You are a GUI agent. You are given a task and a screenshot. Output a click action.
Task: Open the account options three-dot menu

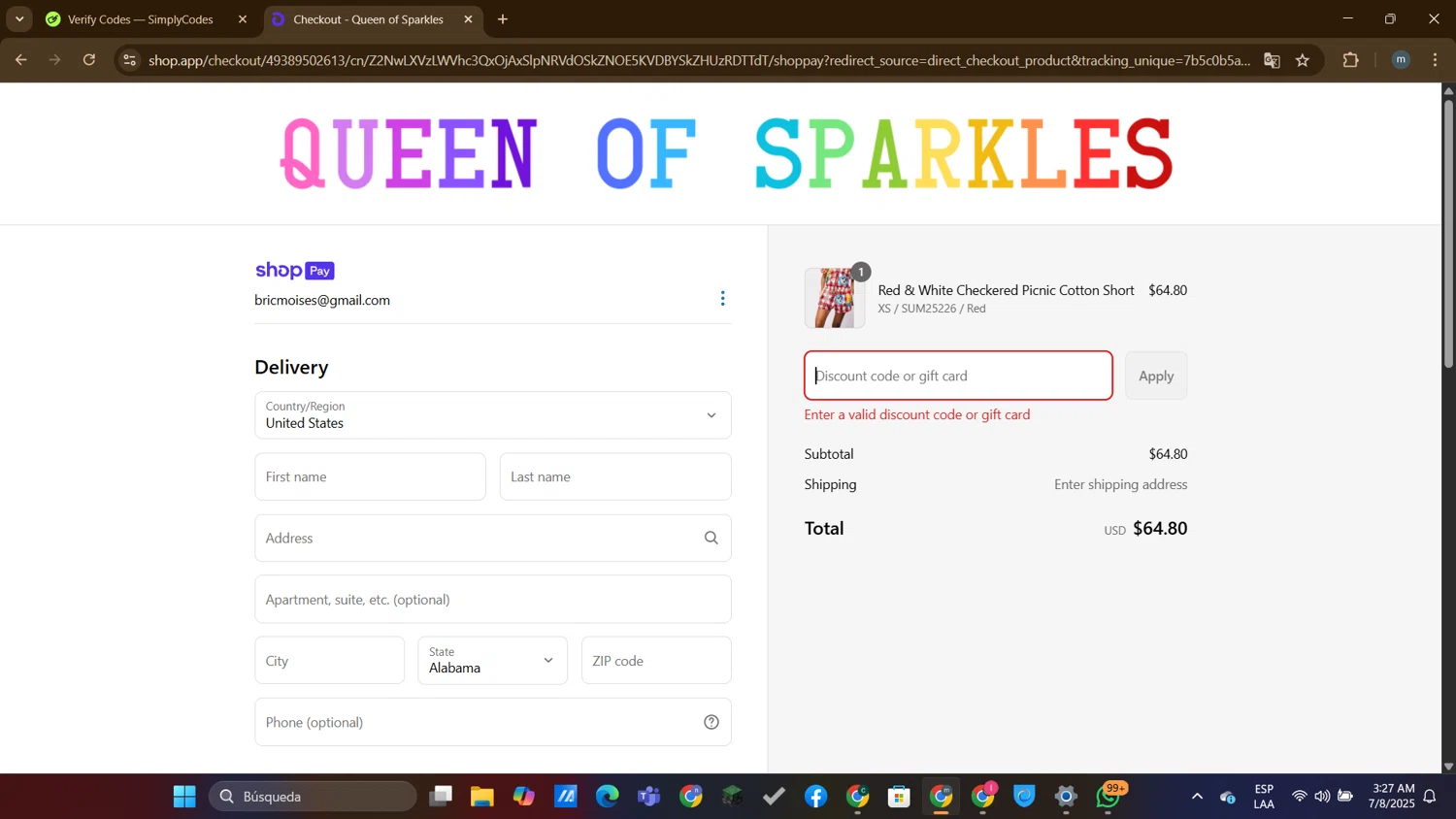722,298
